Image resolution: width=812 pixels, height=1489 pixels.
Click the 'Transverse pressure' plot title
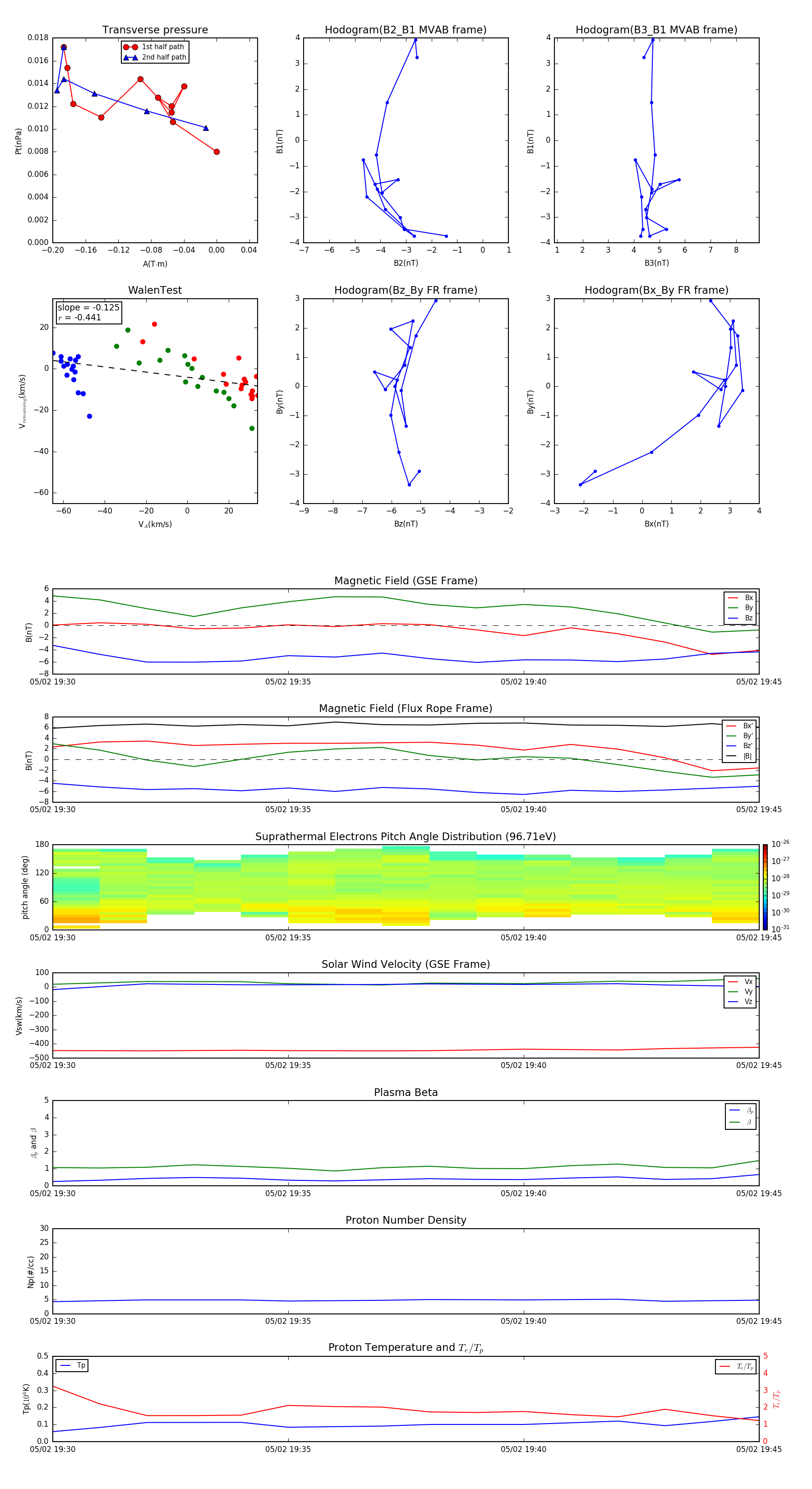(x=155, y=30)
